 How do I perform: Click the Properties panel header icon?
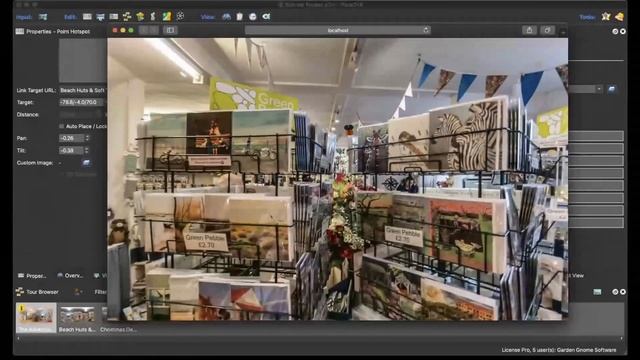(20, 31)
